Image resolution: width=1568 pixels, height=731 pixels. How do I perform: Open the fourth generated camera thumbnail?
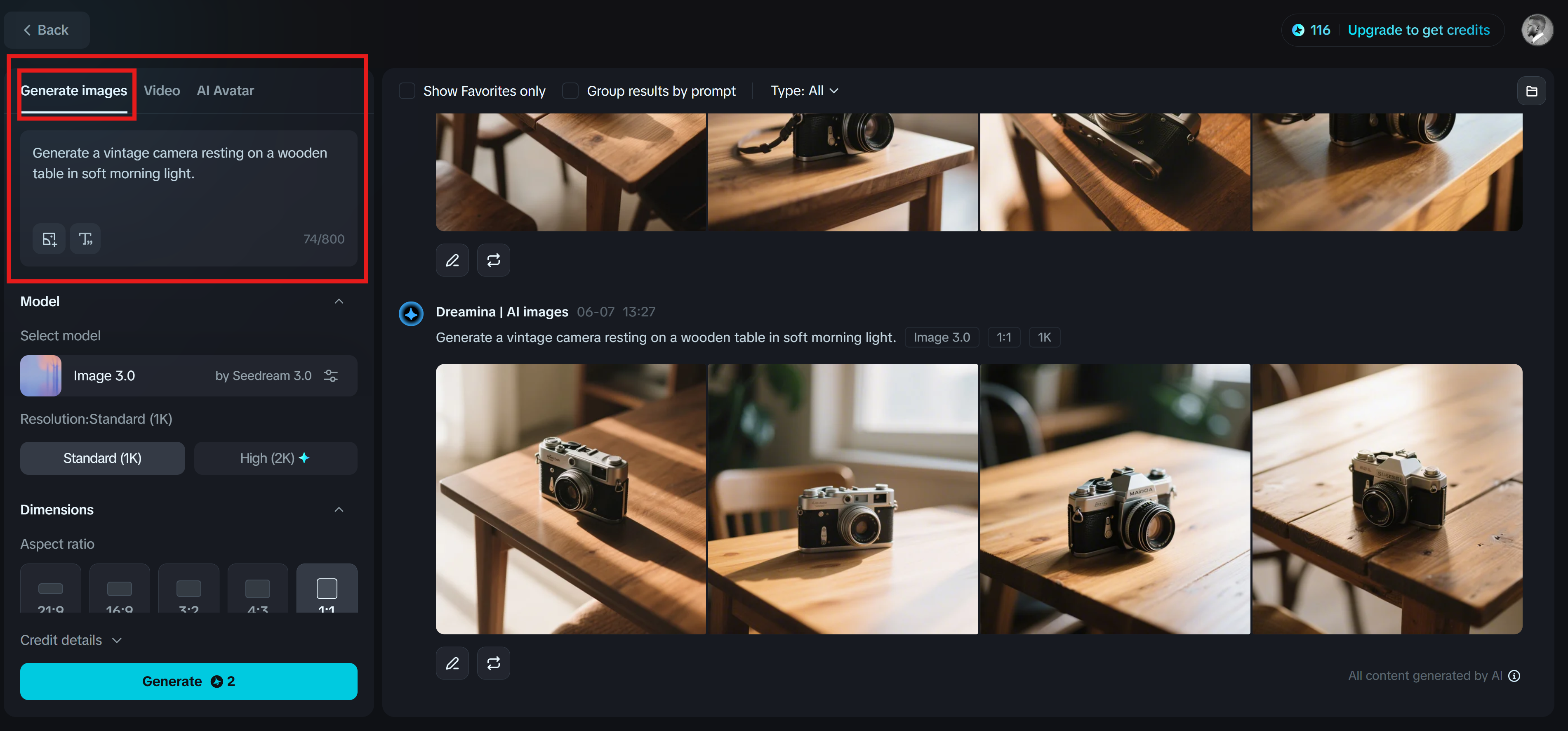(x=1387, y=498)
